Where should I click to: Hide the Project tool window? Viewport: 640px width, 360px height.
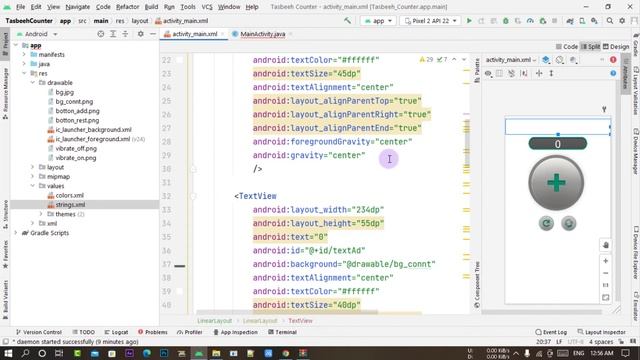pyautogui.click(x=153, y=34)
